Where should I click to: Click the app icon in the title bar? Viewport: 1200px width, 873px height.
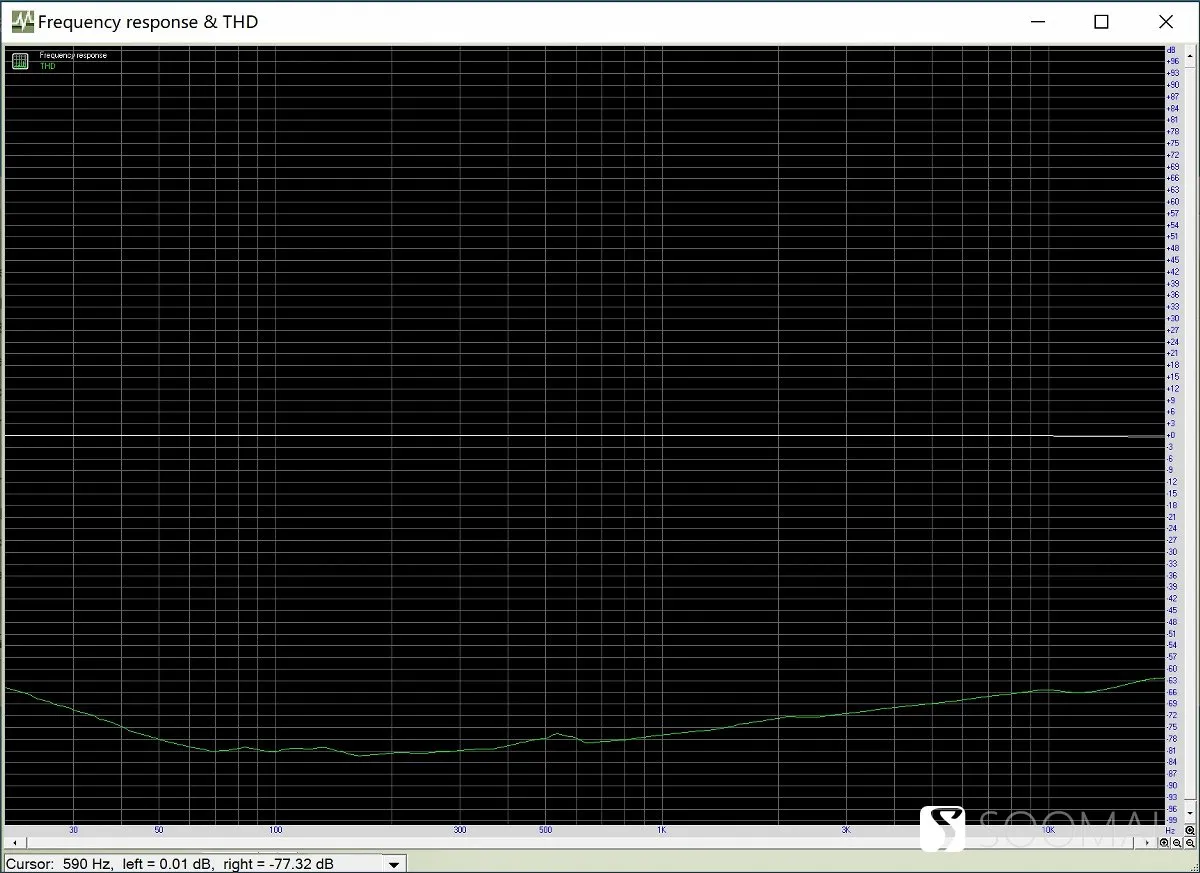pyautogui.click(x=22, y=21)
